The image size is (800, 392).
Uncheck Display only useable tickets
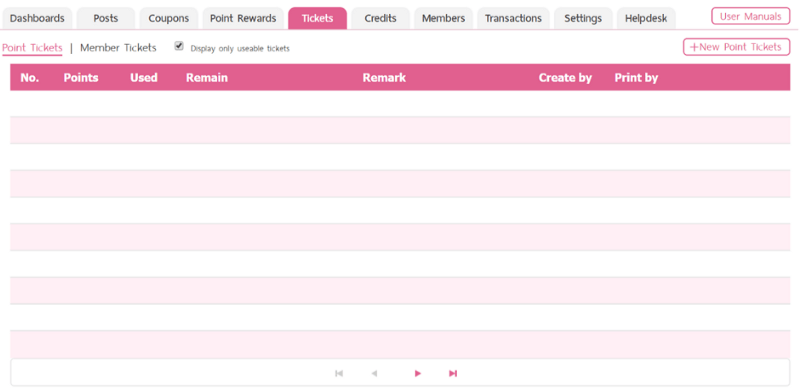point(179,46)
